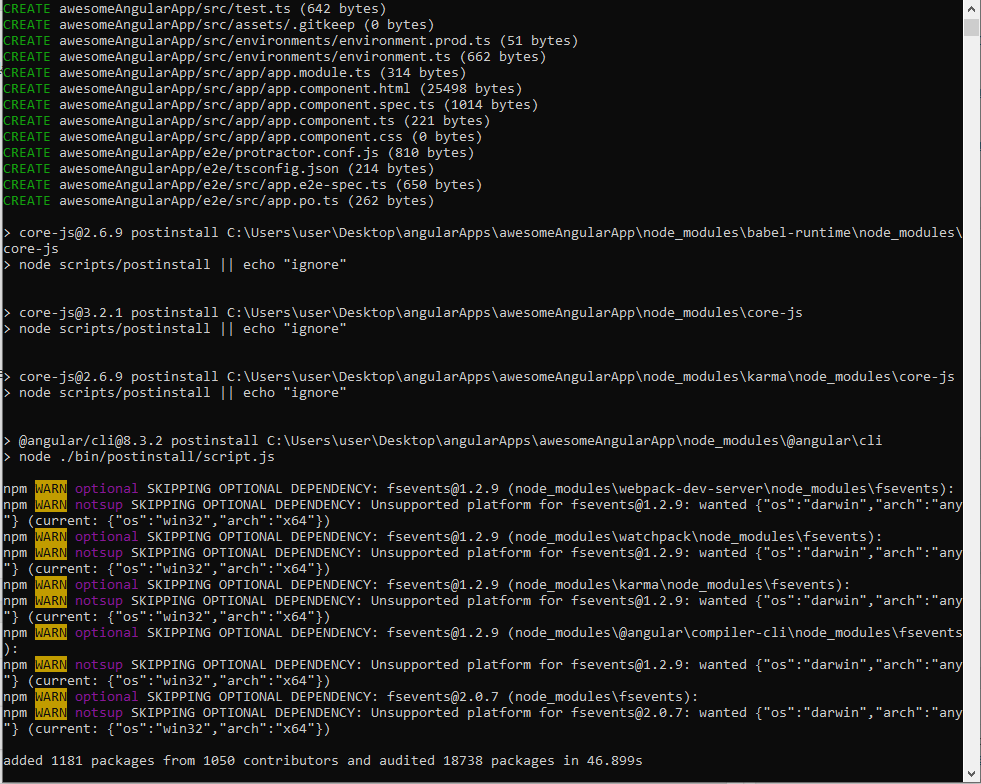Click the 'added 1181 packages' summary line
This screenshot has width=981, height=784.
[323, 761]
